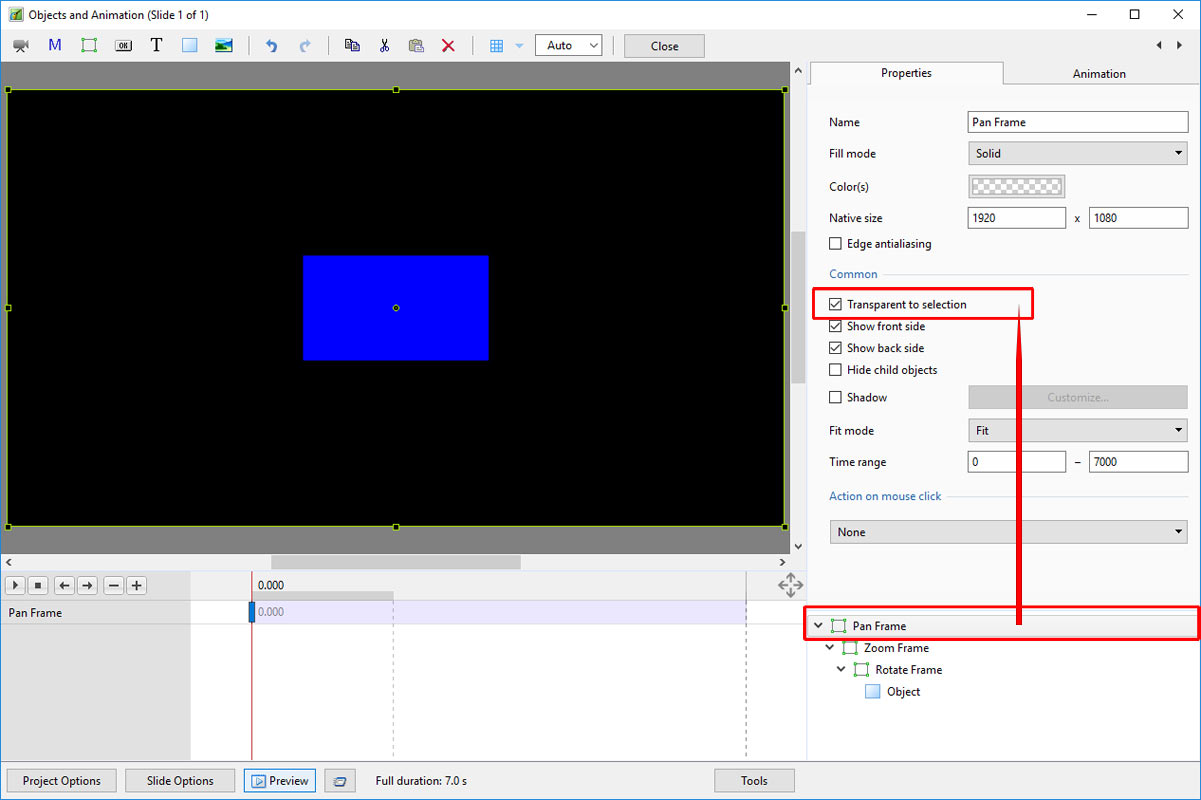Select the keyframe marker at 0.000
Screen dimensions: 1201x800
tap(252, 612)
